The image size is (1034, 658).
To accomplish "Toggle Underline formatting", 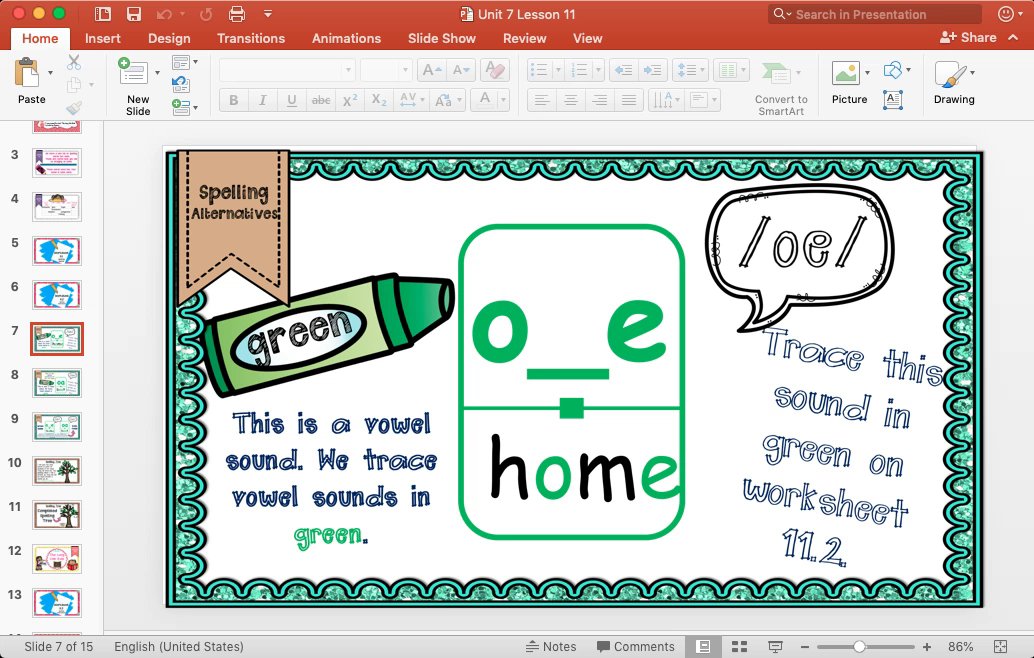I will coord(291,100).
